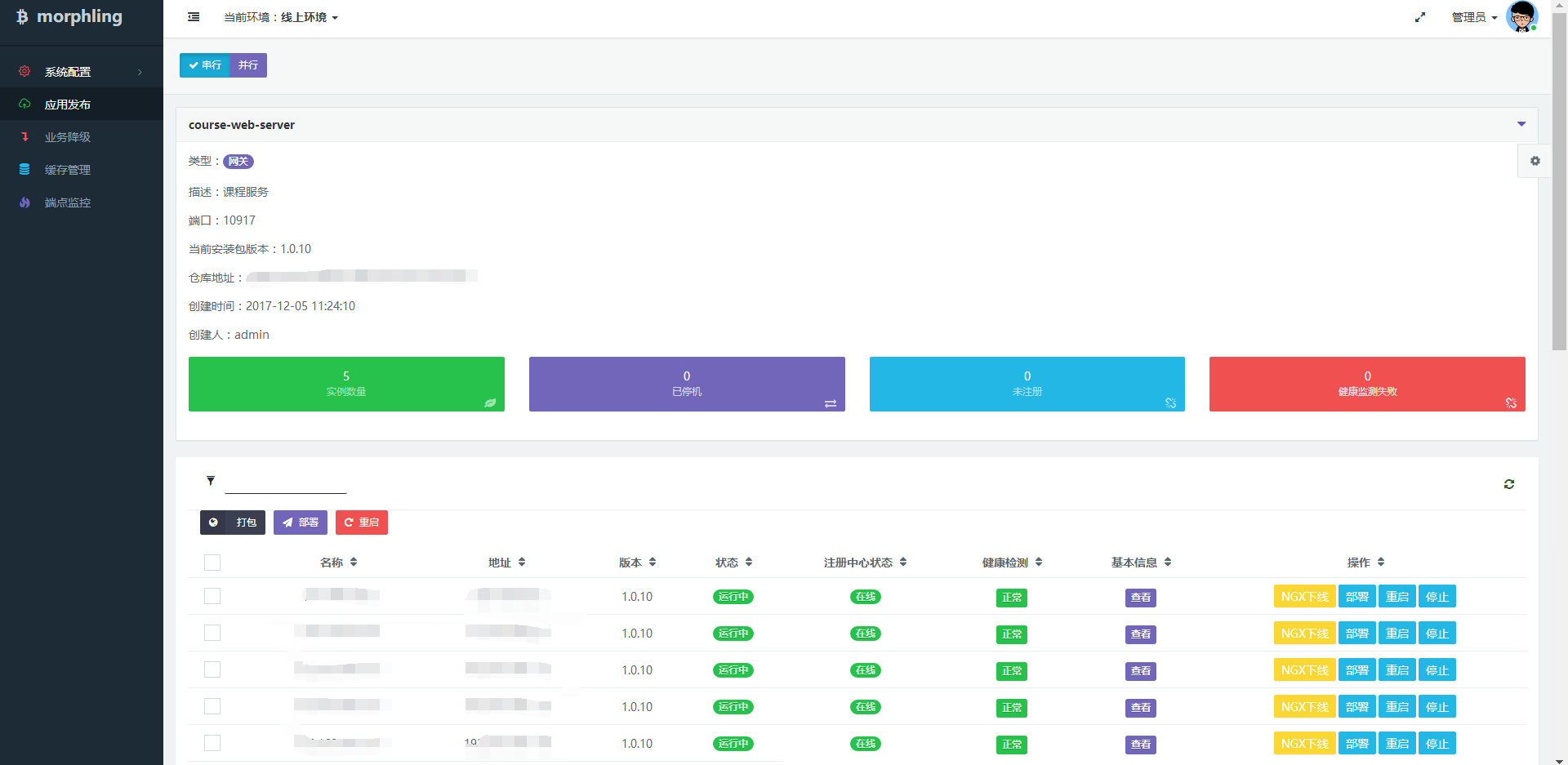The width and height of the screenshot is (1568, 765).
Task: Sort by 状态 column arrows
Action: point(749,562)
